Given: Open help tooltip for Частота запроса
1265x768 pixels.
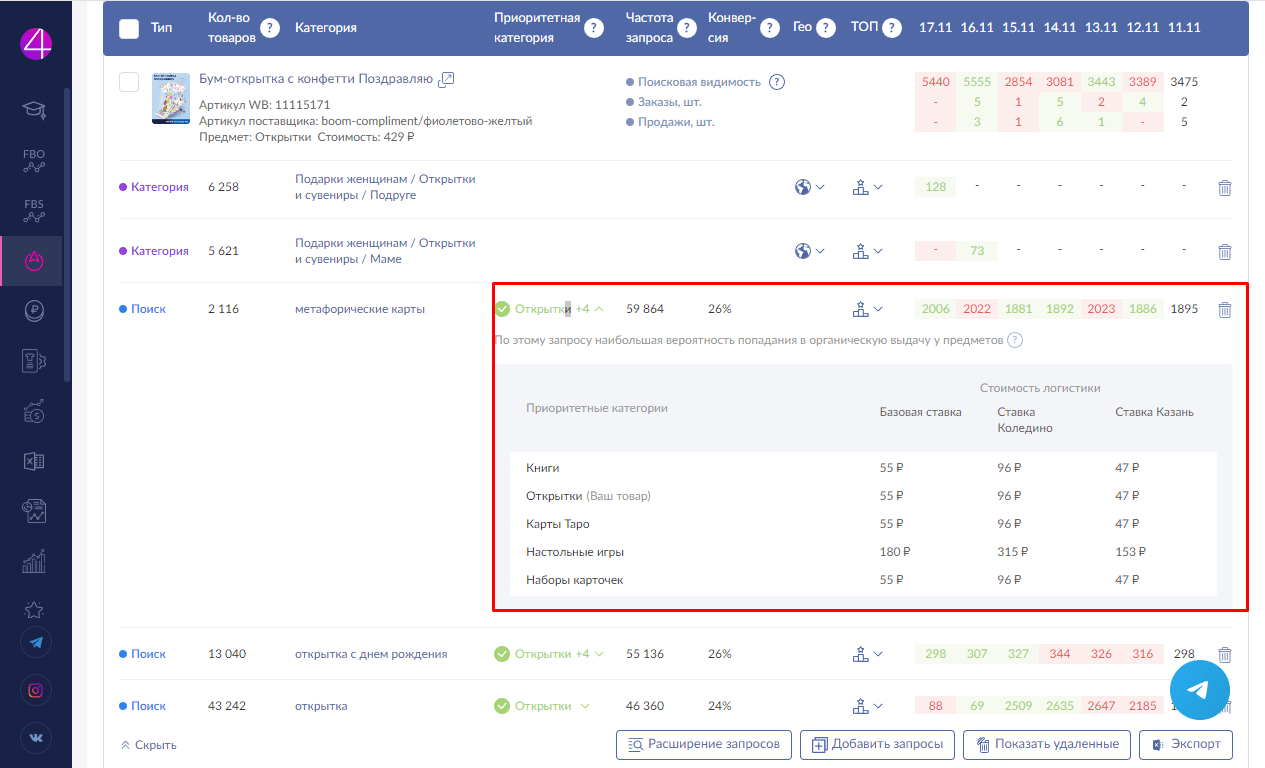Looking at the screenshot, I should pos(687,28).
